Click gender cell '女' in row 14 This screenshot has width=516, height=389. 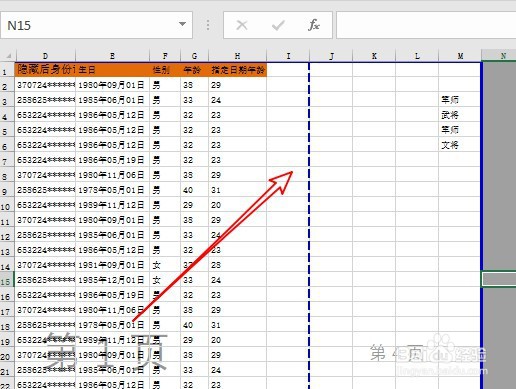pyautogui.click(x=165, y=265)
